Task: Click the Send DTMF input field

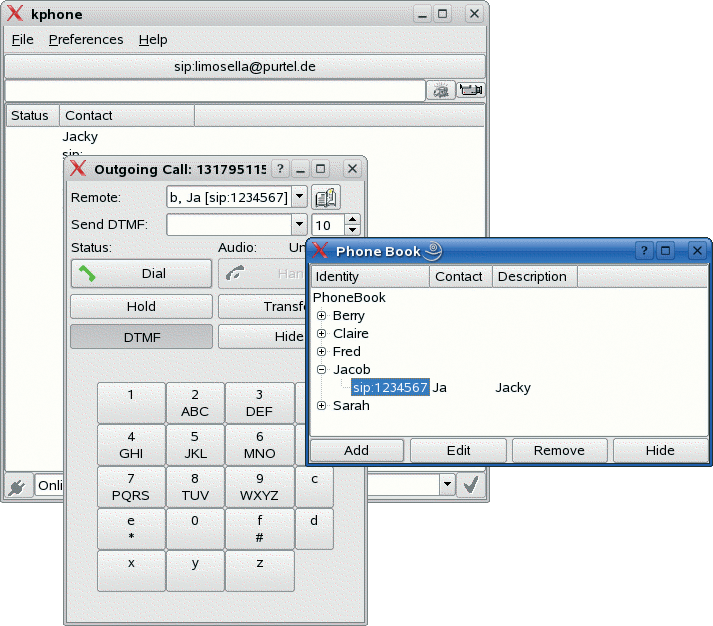Action: click(230, 225)
